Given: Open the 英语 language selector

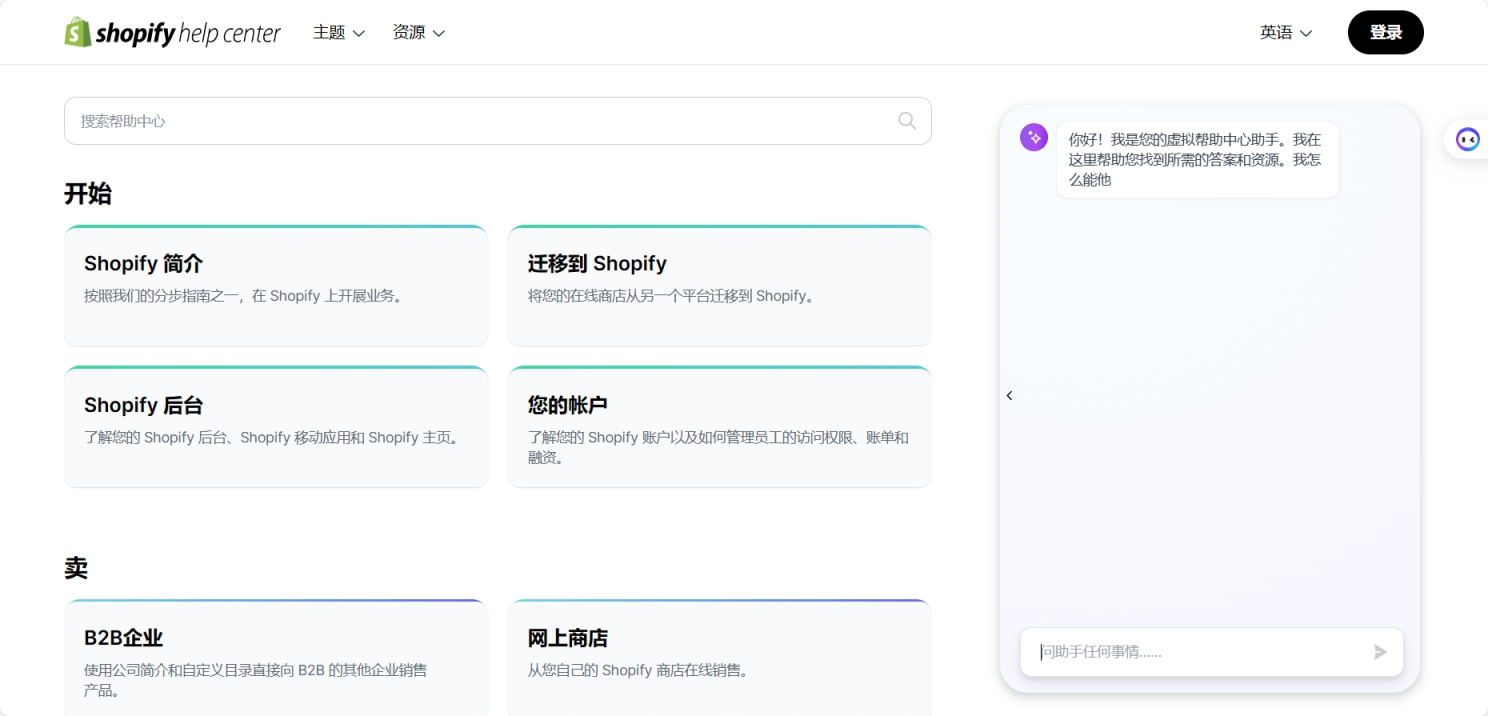Looking at the screenshot, I should (1285, 33).
